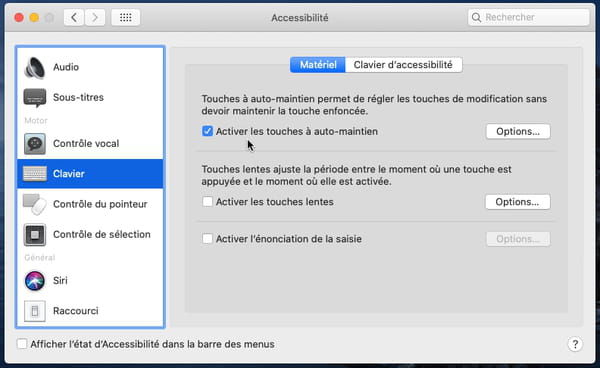Enable Activer les touches lentes
The image size is (600, 368).
point(207,202)
